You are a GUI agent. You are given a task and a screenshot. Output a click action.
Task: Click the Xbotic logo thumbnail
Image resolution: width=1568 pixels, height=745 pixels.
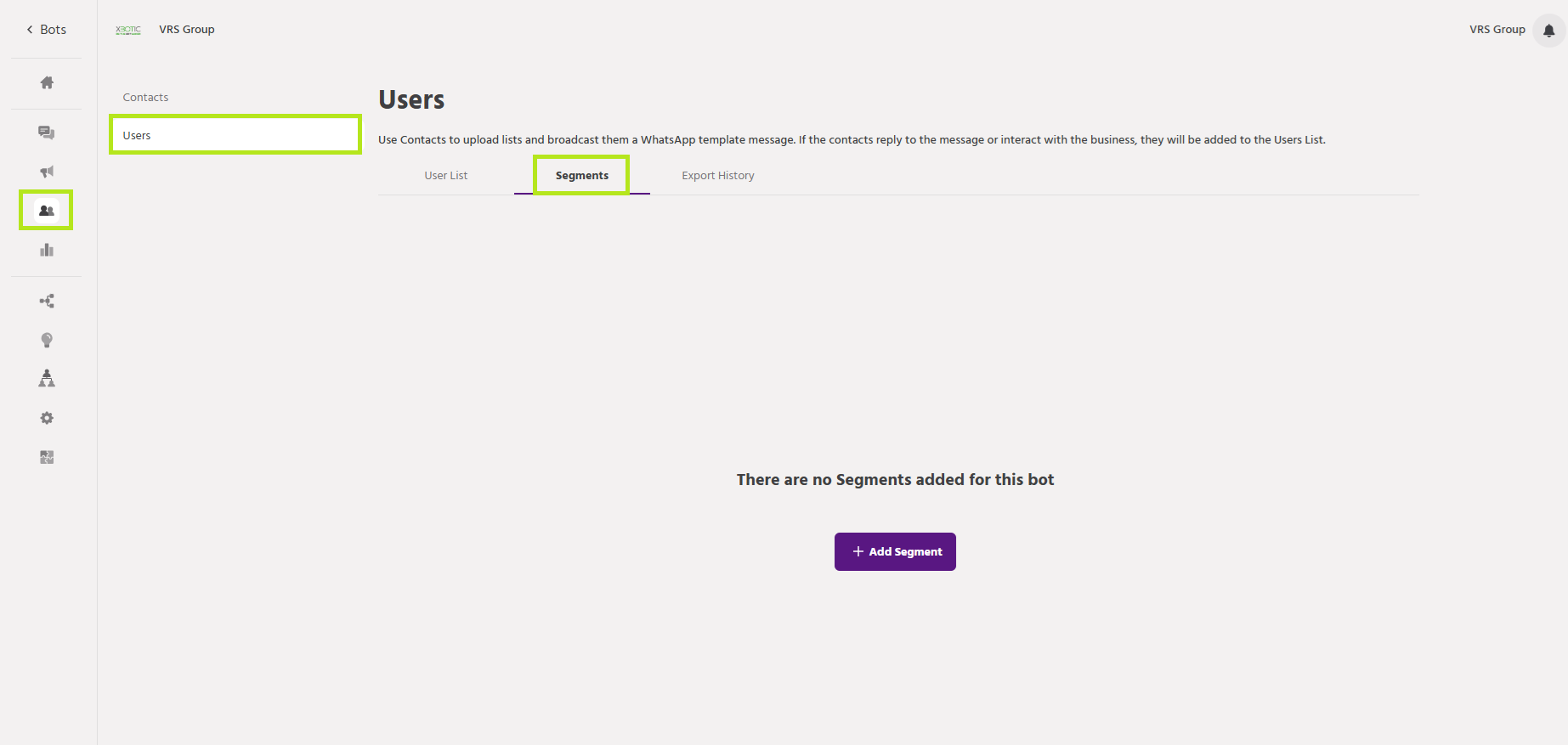[x=128, y=30]
